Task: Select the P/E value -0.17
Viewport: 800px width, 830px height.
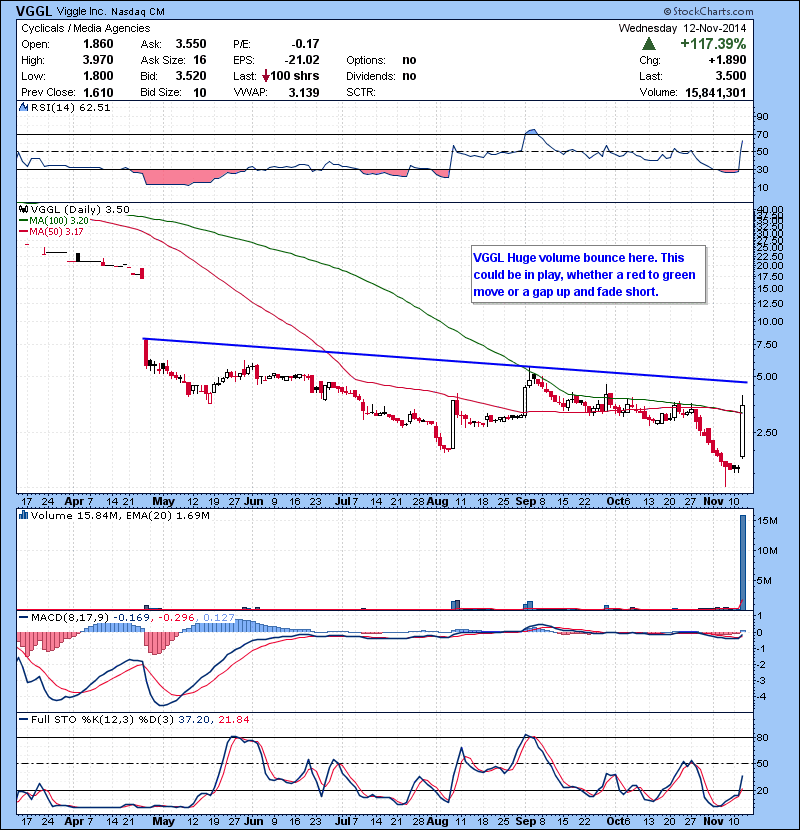Action: click(305, 44)
